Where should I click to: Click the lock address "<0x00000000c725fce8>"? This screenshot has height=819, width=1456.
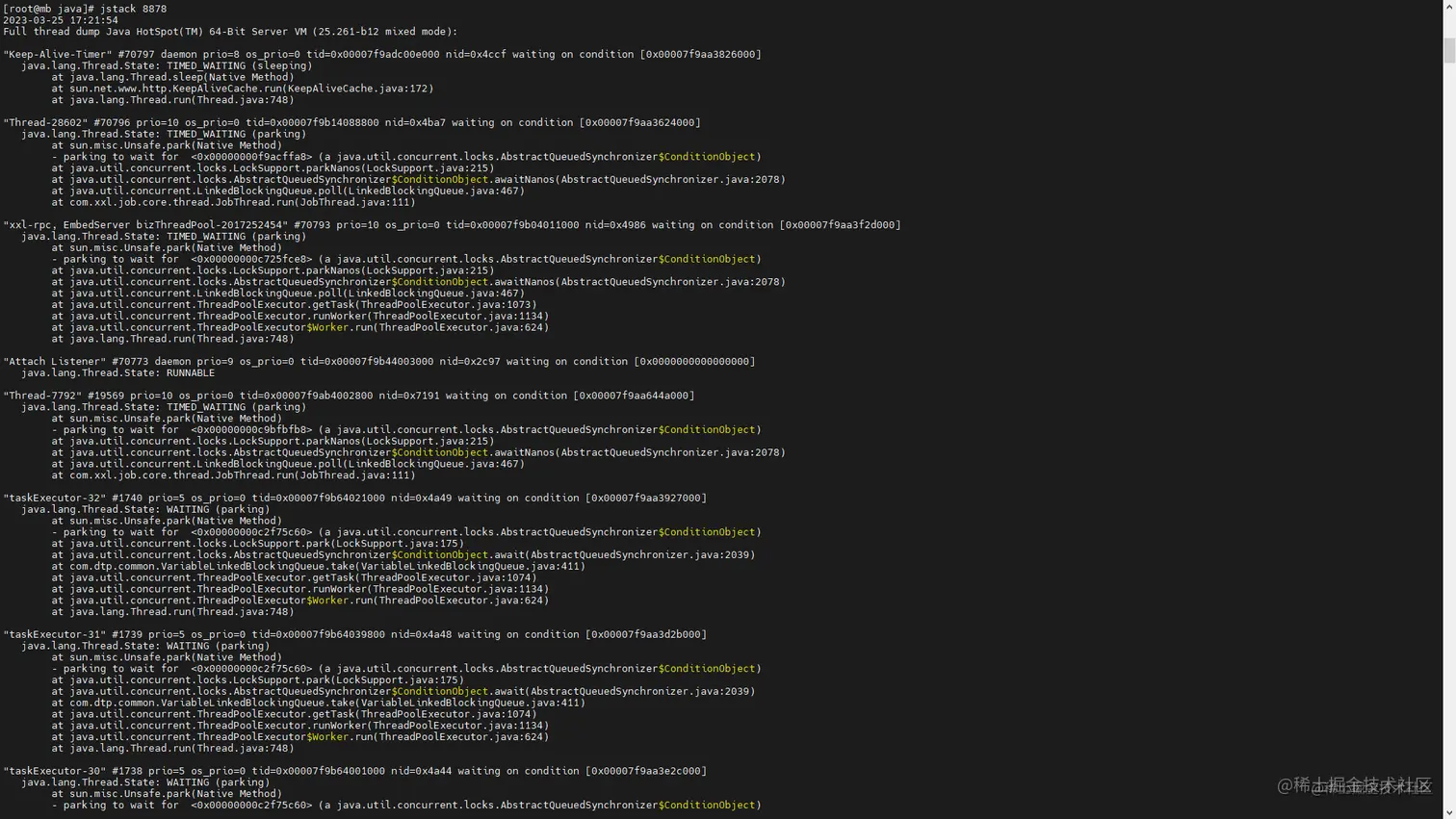[x=251, y=259]
